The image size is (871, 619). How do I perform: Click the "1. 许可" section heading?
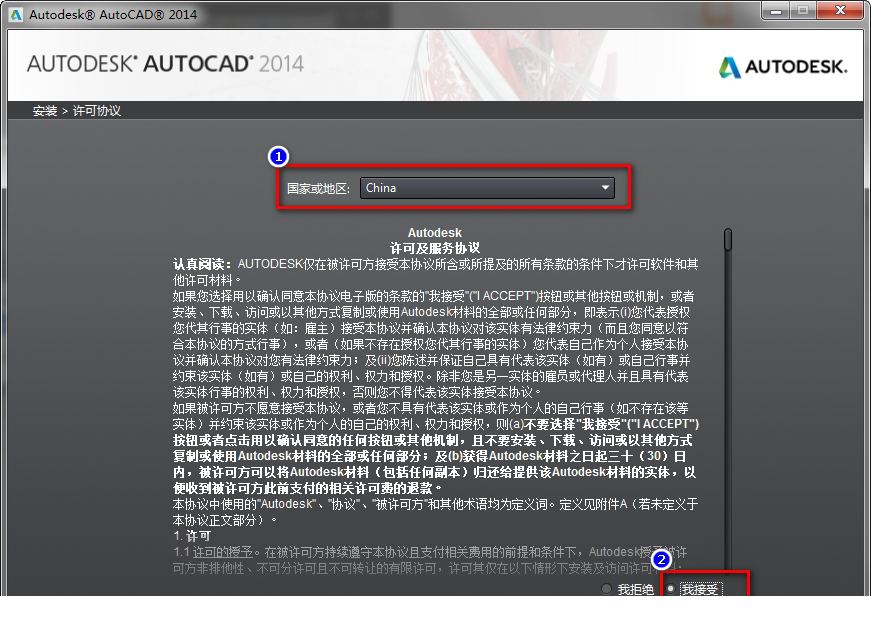click(x=192, y=536)
